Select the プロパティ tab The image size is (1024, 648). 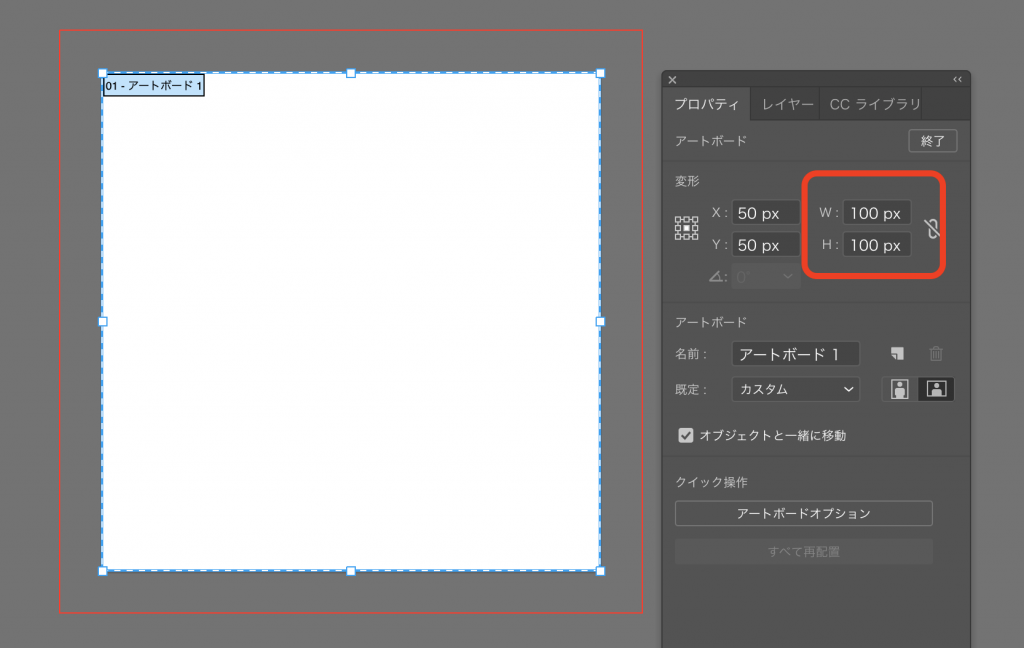point(706,104)
